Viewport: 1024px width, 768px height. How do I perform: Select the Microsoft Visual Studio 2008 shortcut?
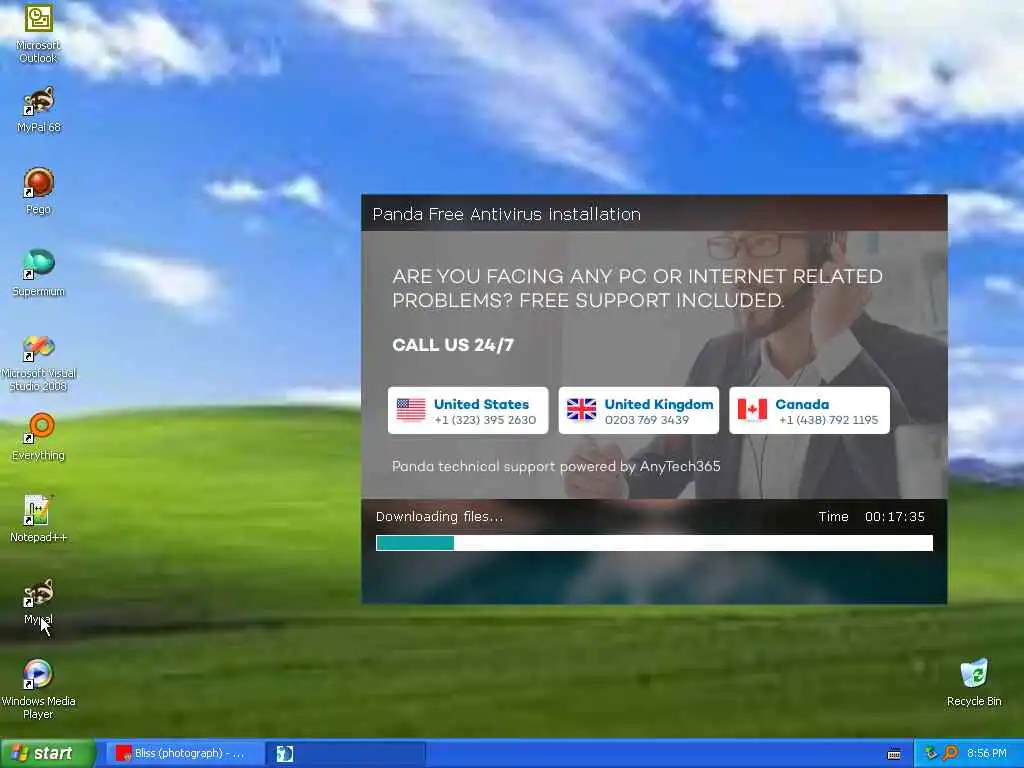39,361
